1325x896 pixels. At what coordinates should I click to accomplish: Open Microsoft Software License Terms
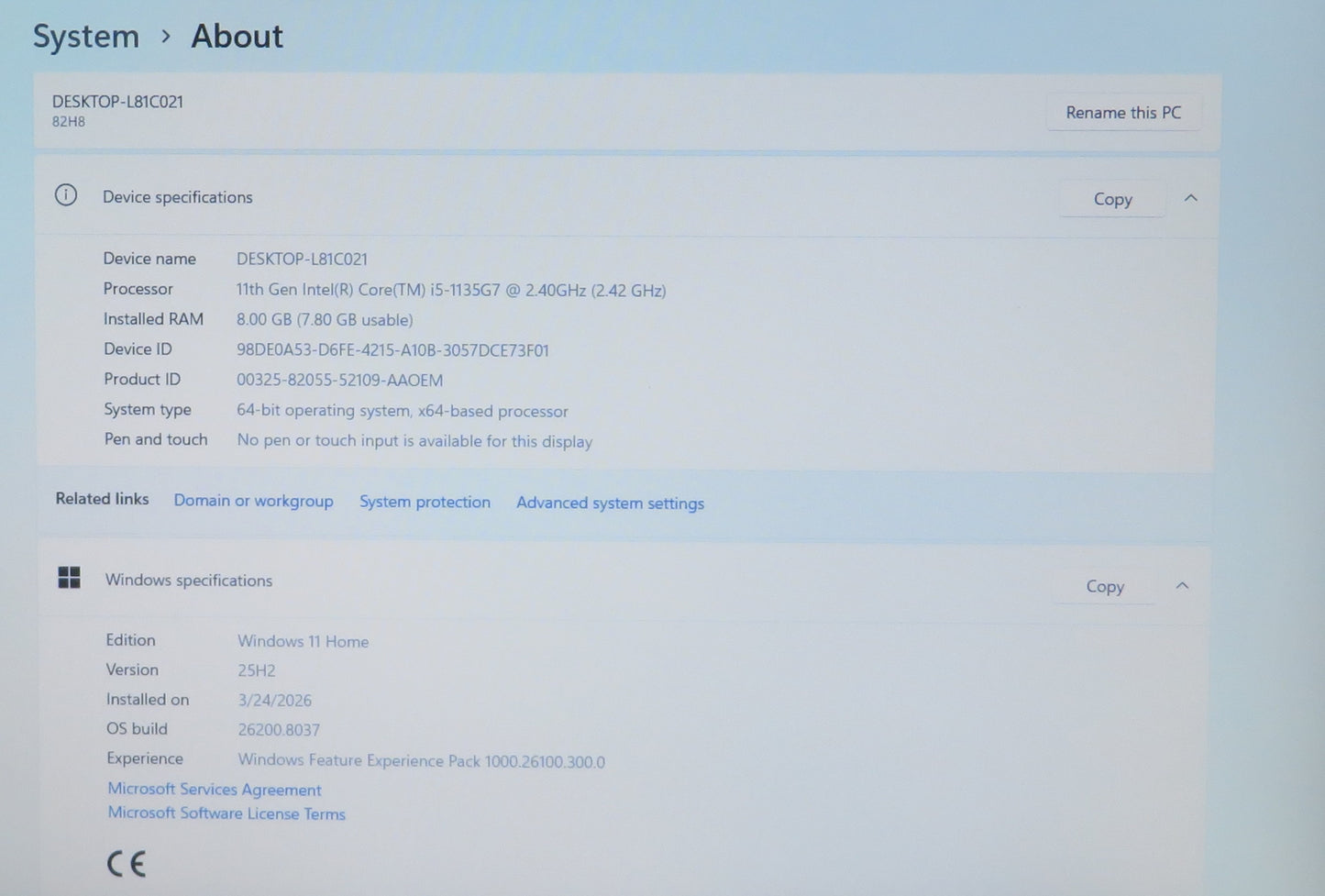click(x=226, y=813)
